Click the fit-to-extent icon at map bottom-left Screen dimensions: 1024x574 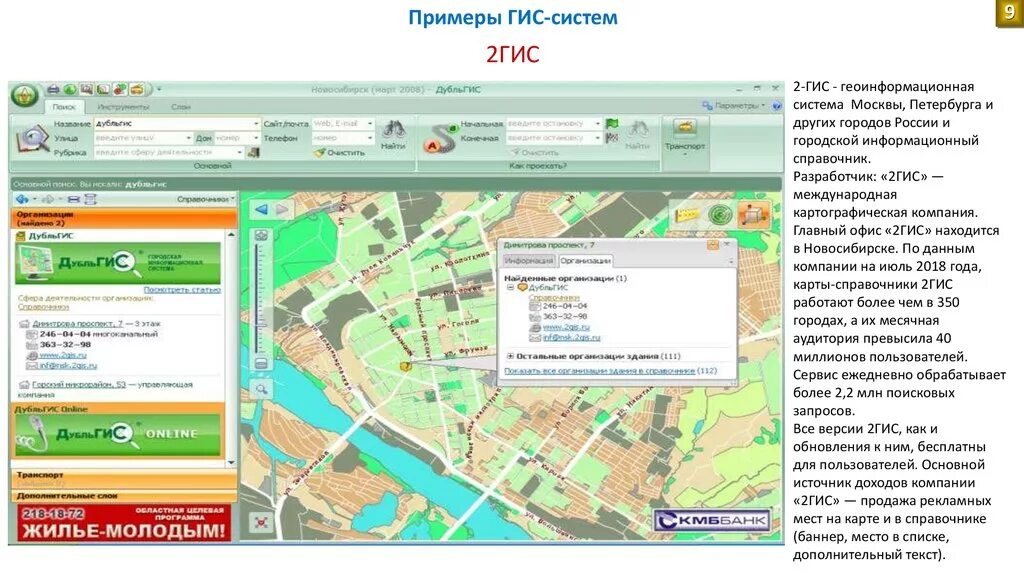pyautogui.click(x=261, y=522)
